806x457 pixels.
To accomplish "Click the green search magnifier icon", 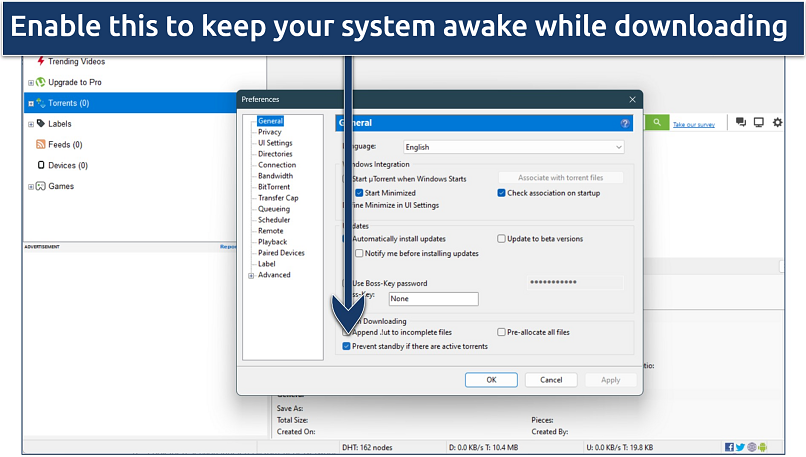I will click(657, 122).
